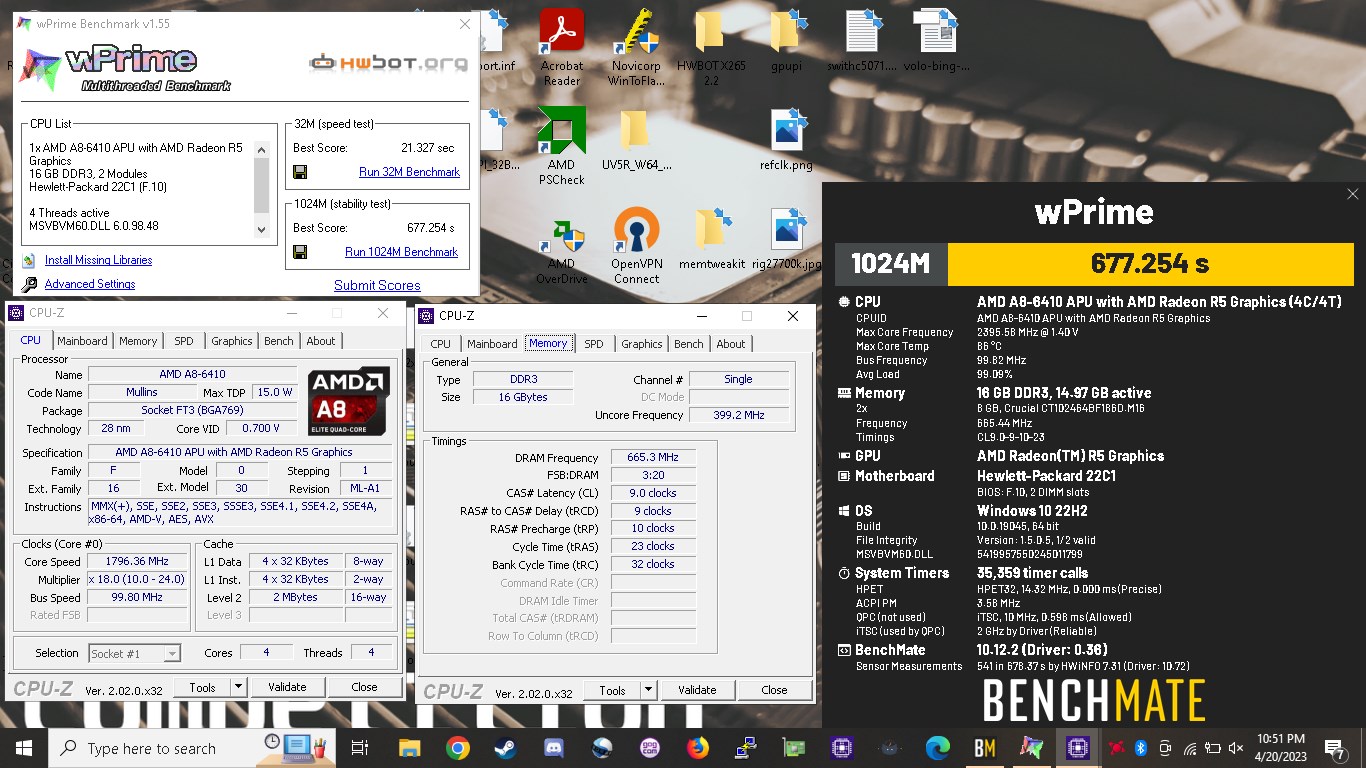Switch to Bench tab in Processor CPU-Z window
1366x768 pixels.
click(279, 341)
